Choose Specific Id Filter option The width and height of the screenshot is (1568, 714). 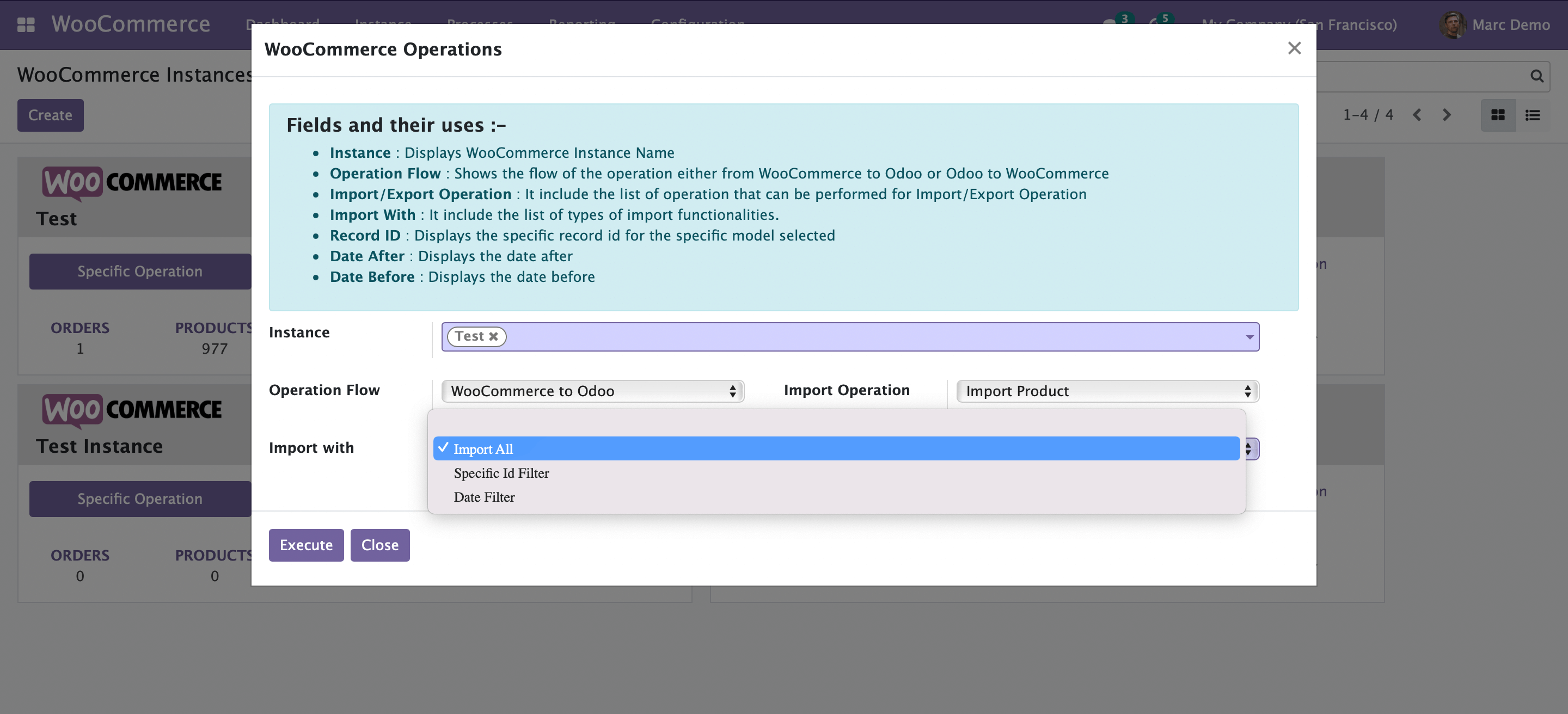pos(501,473)
